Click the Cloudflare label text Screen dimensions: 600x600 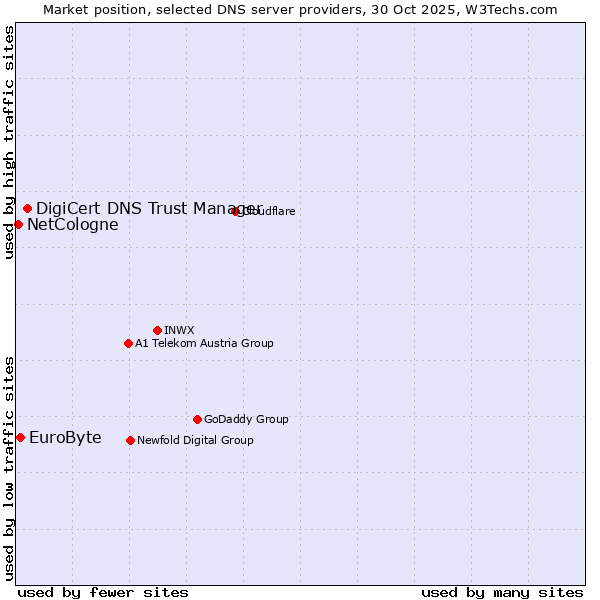pyautogui.click(x=270, y=211)
